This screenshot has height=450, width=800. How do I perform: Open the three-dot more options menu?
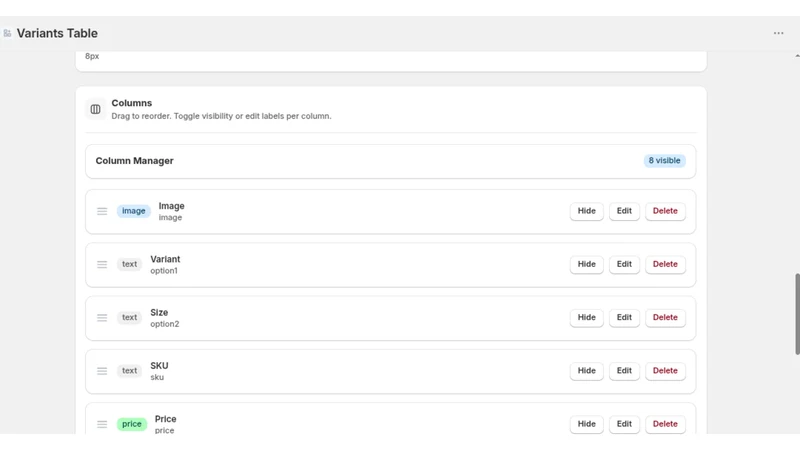(x=778, y=33)
